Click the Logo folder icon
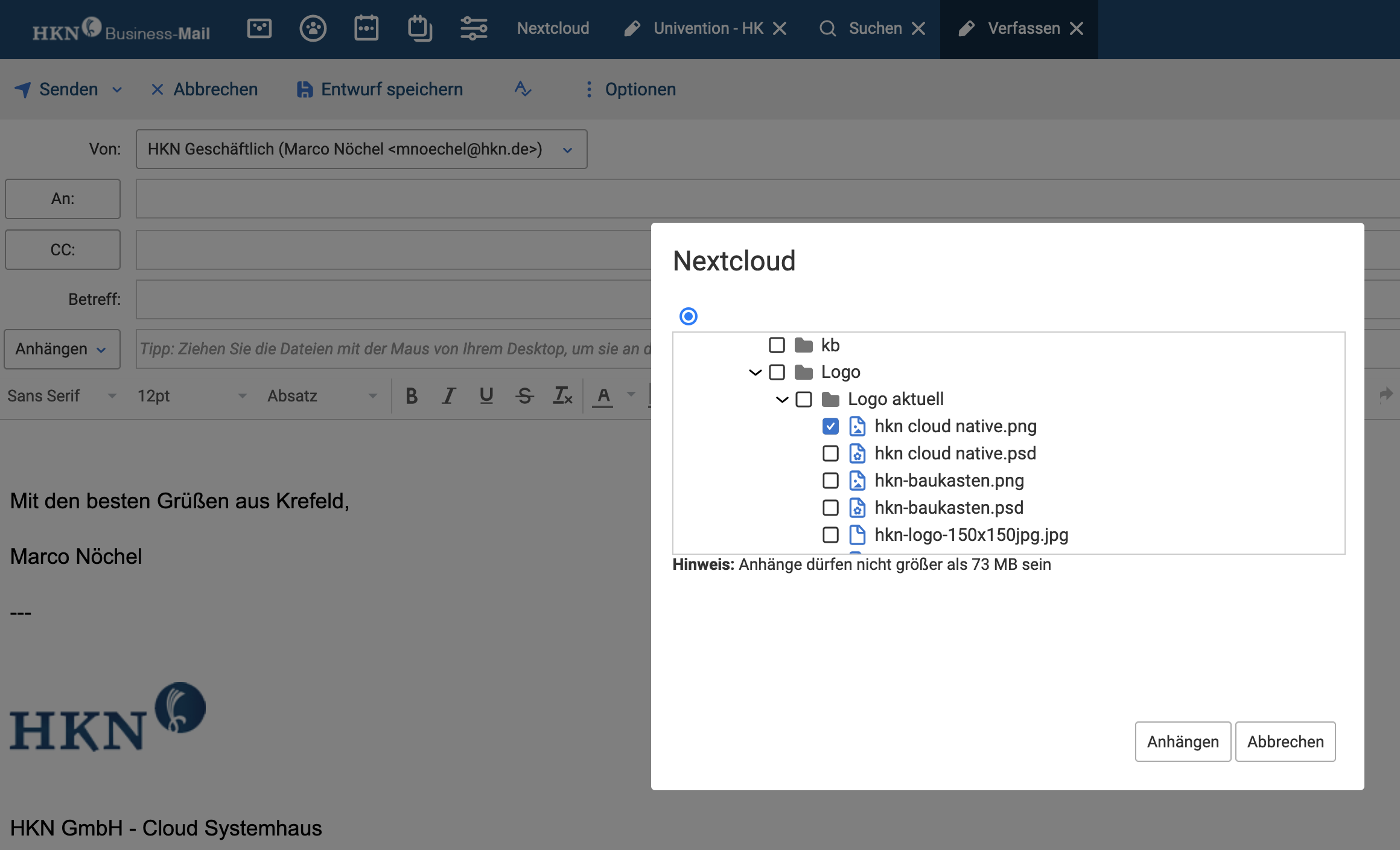Screen dimensions: 1400x850 click(803, 372)
